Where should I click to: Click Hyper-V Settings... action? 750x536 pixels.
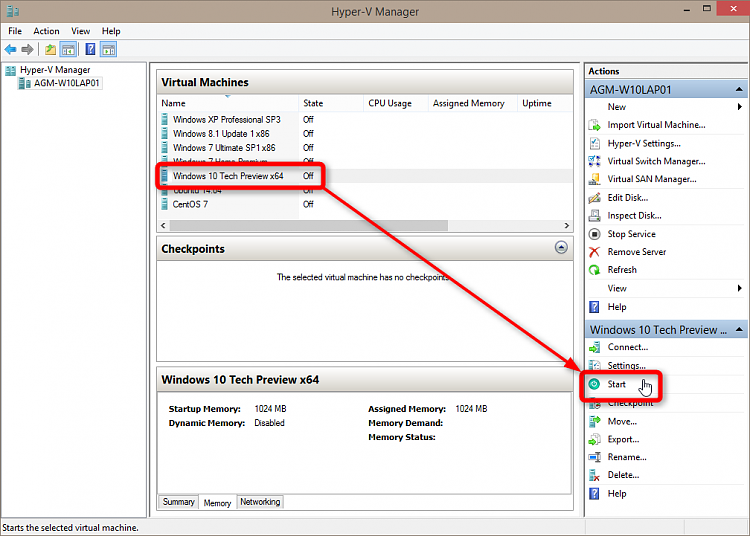click(x=644, y=143)
